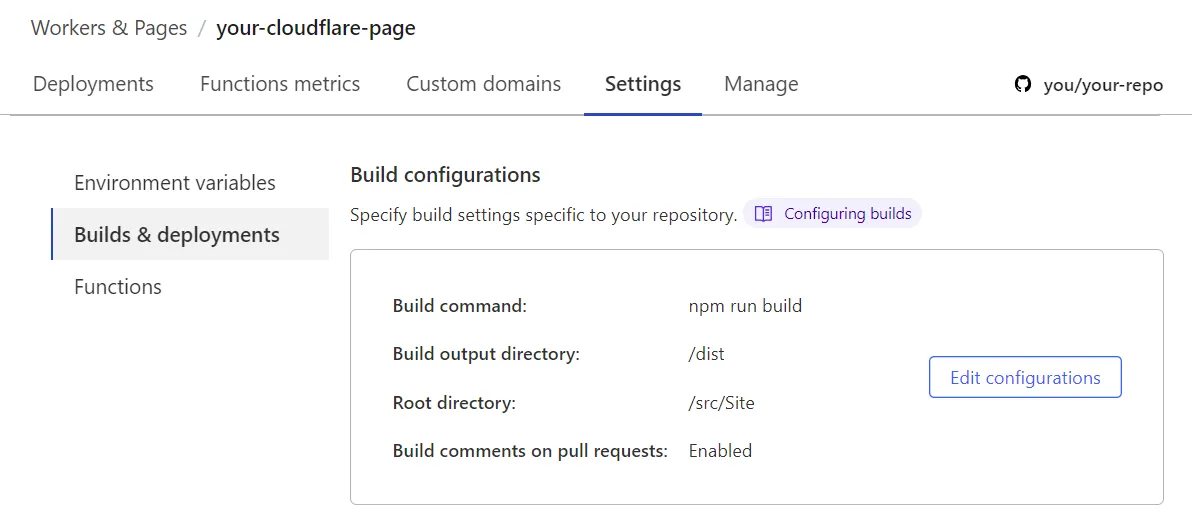The image size is (1192, 522).
Task: Switch to the Functions metrics tab
Action: pos(280,84)
